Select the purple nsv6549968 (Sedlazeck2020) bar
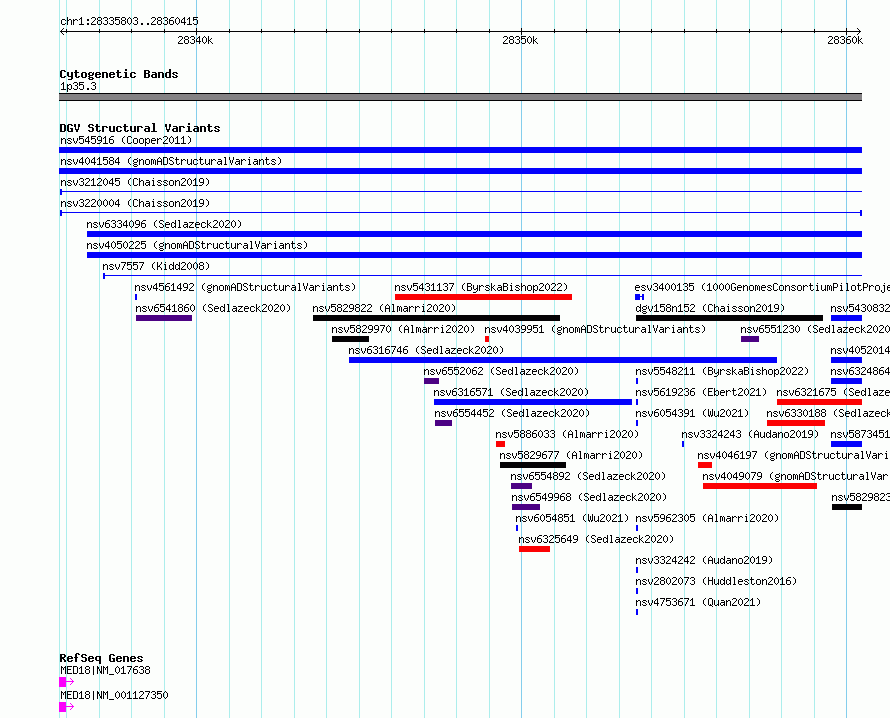 526,507
